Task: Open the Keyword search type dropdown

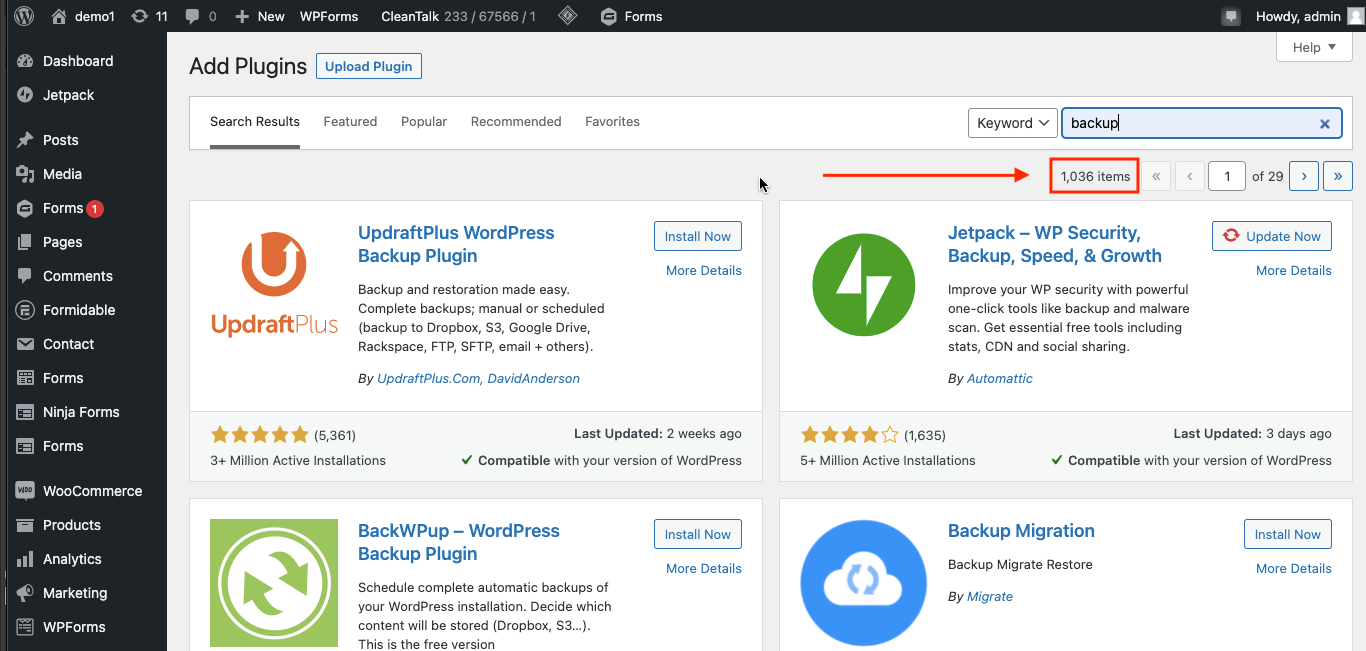Action: pos(1013,123)
